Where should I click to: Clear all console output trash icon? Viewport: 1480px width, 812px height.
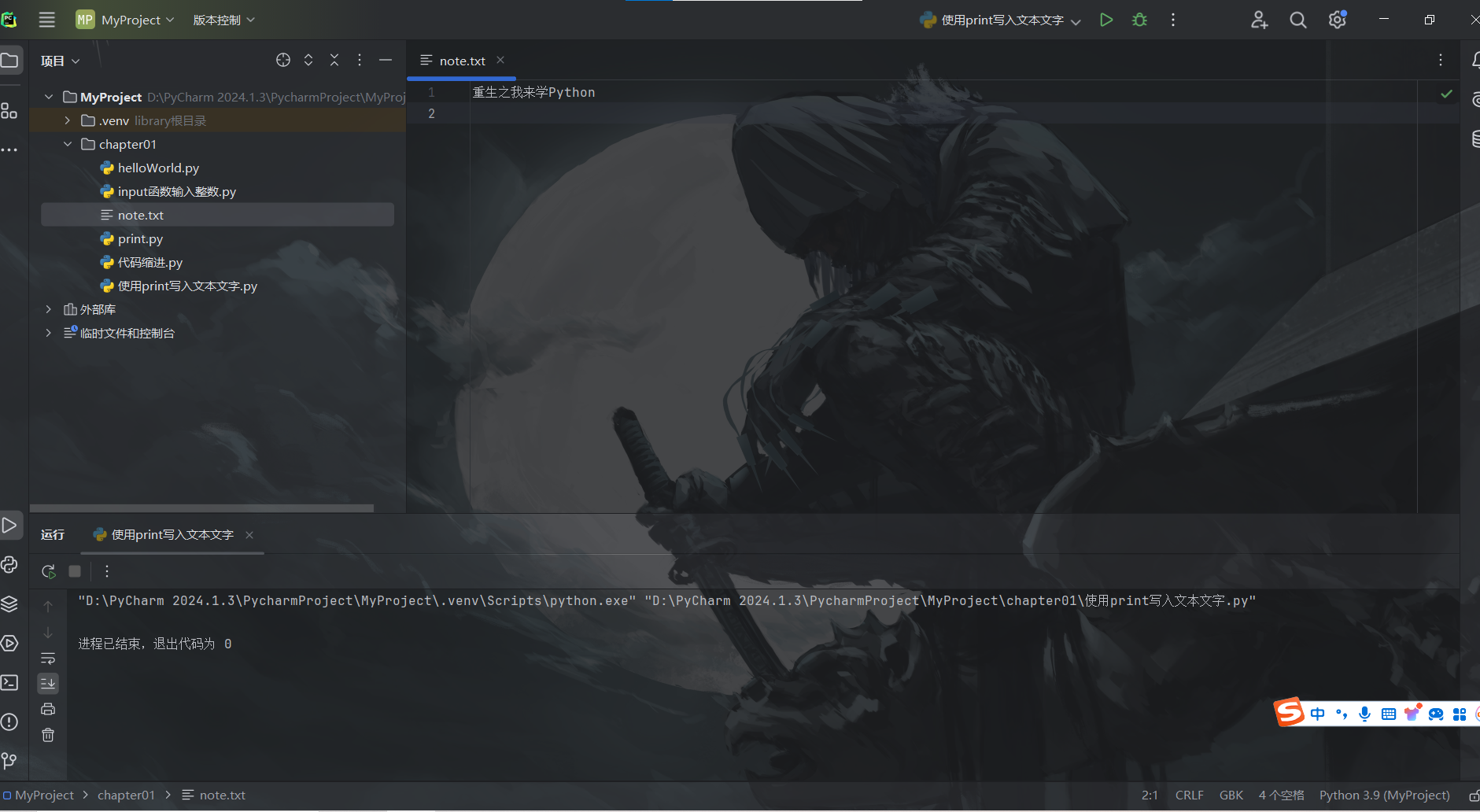coord(48,735)
